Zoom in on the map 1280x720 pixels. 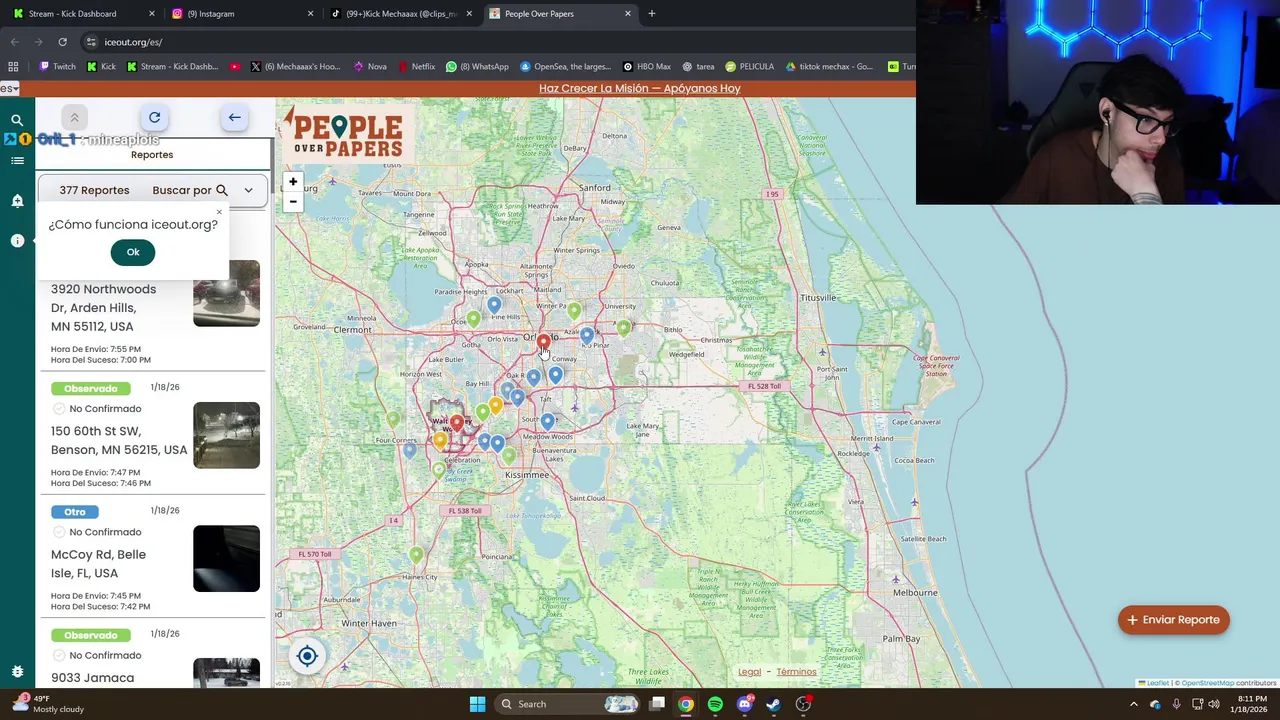293,182
